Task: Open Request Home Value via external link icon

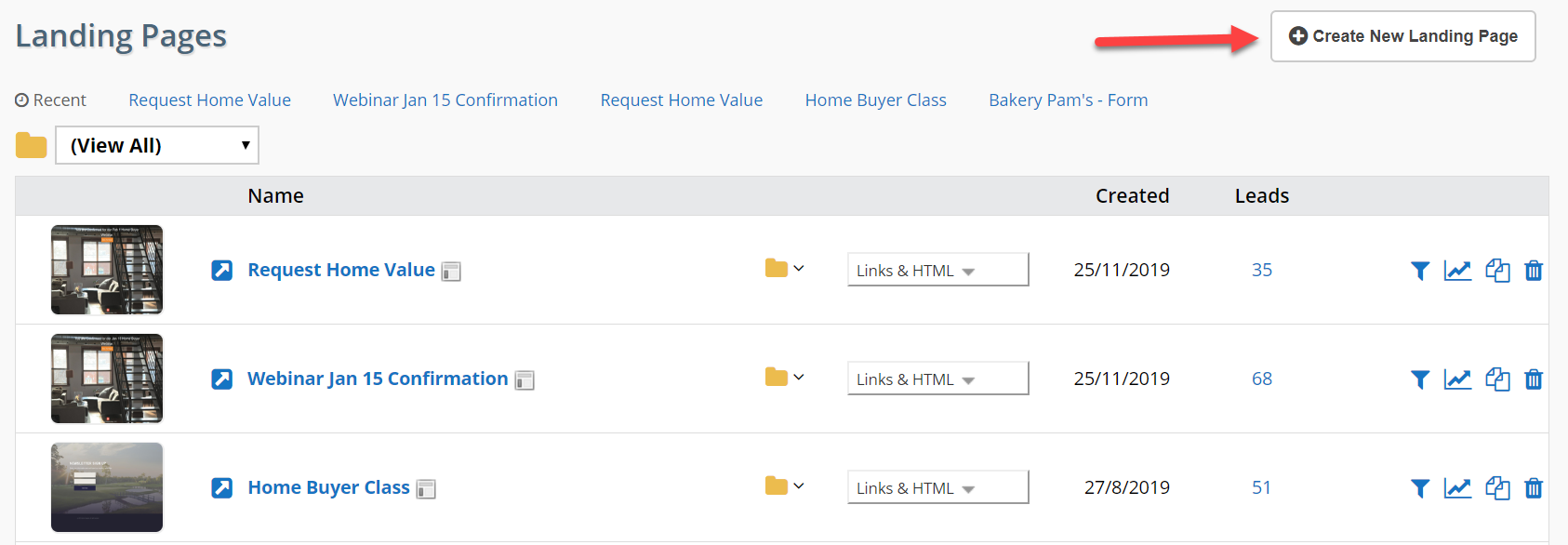Action: [221, 270]
